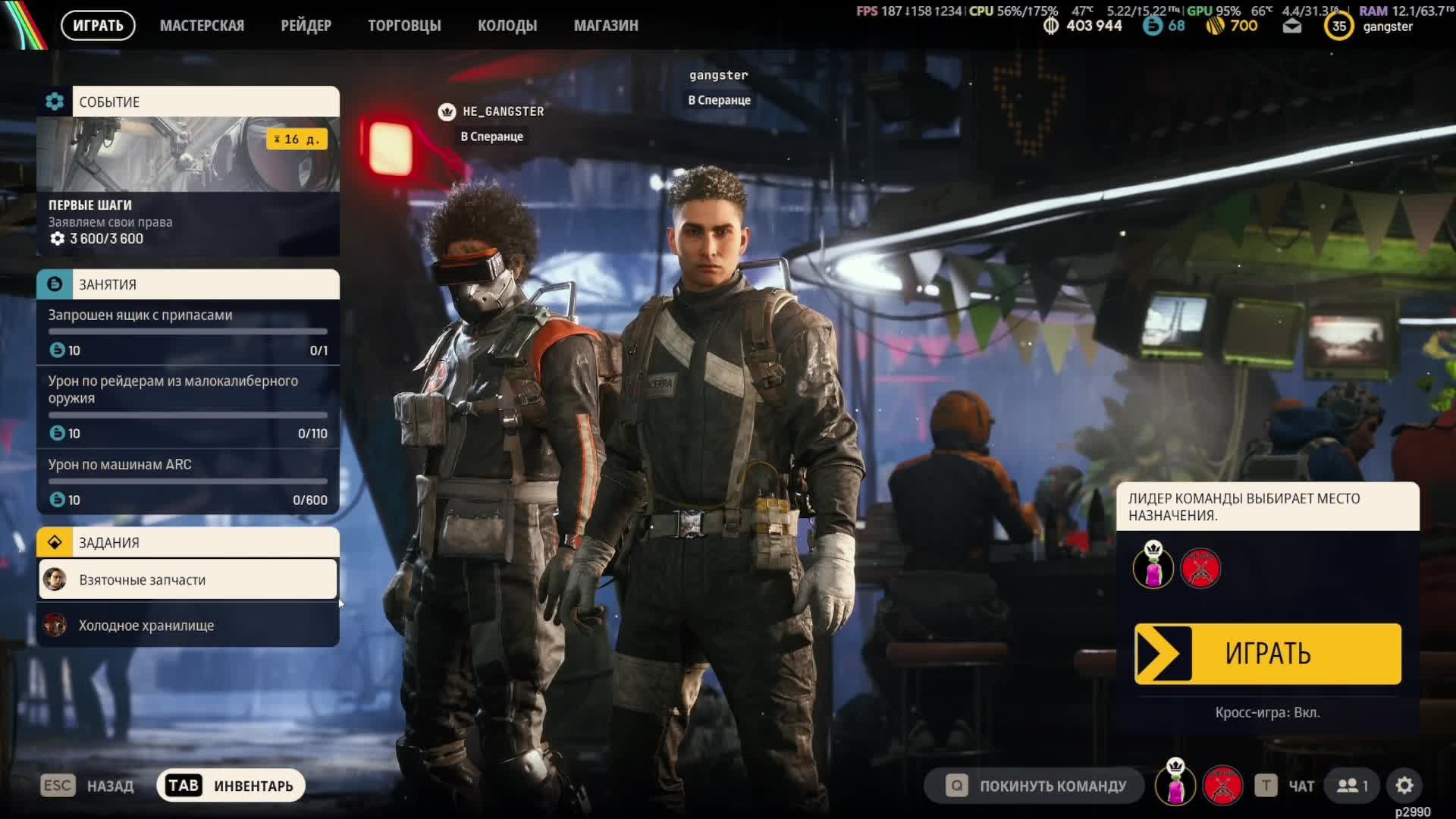Toggle the Кросс-игра: Вкл. setting
Image resolution: width=1456 pixels, height=819 pixels.
[x=1267, y=712]
